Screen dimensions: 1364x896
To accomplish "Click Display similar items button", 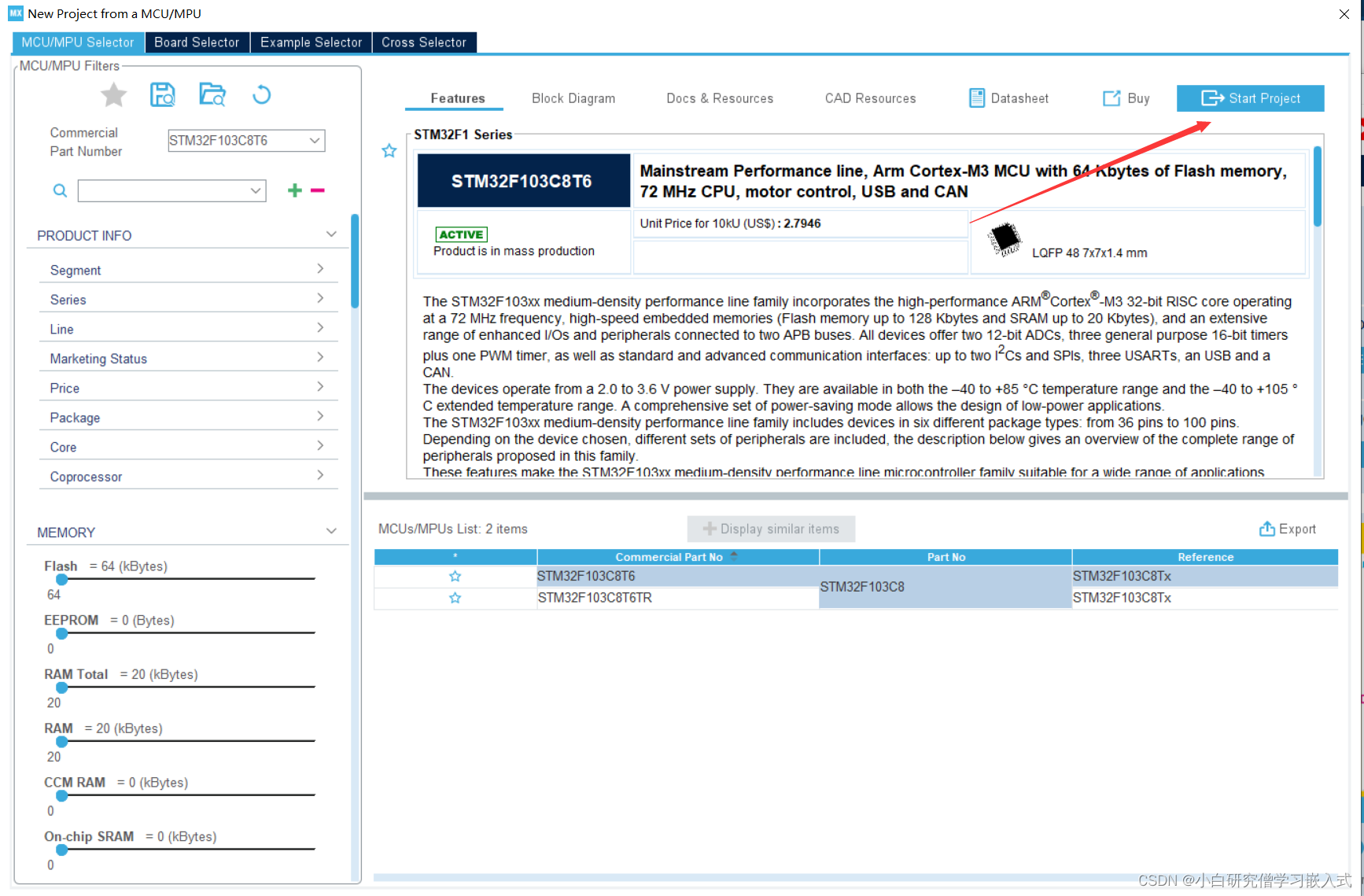I will (x=771, y=529).
